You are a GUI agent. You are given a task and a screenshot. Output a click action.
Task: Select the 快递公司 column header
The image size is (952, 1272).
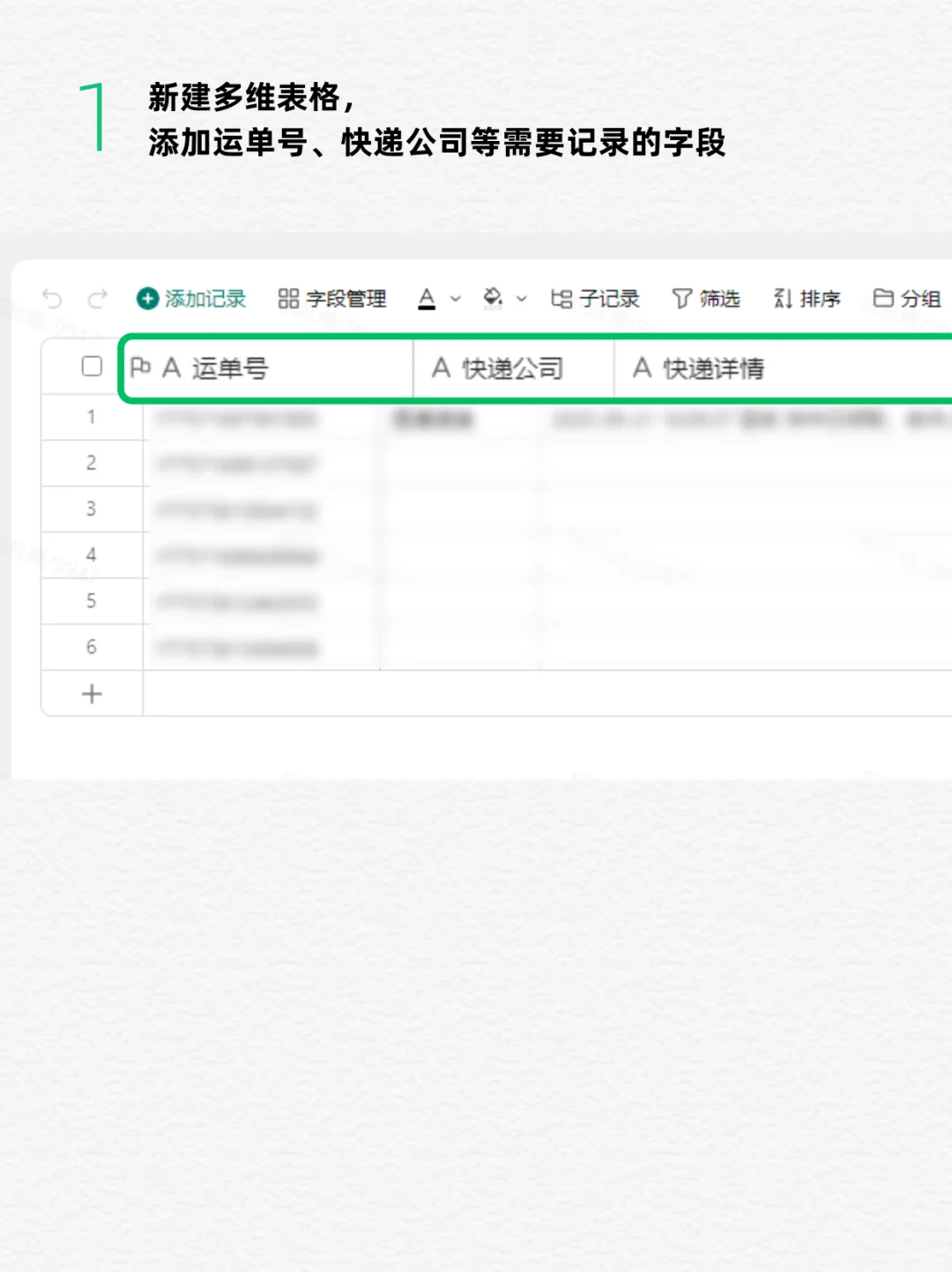pos(498,368)
